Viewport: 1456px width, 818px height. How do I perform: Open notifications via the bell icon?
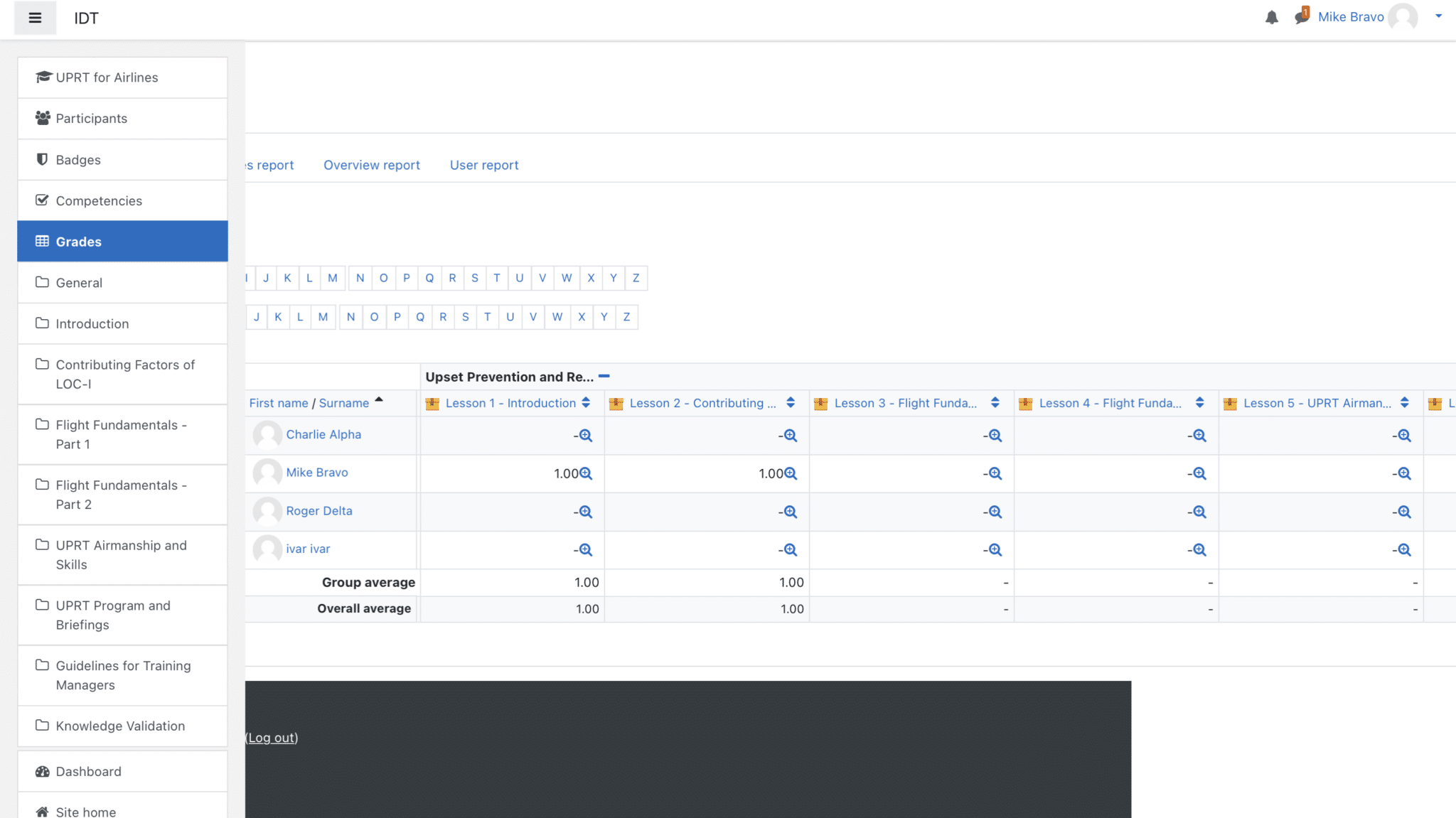pos(1271,18)
